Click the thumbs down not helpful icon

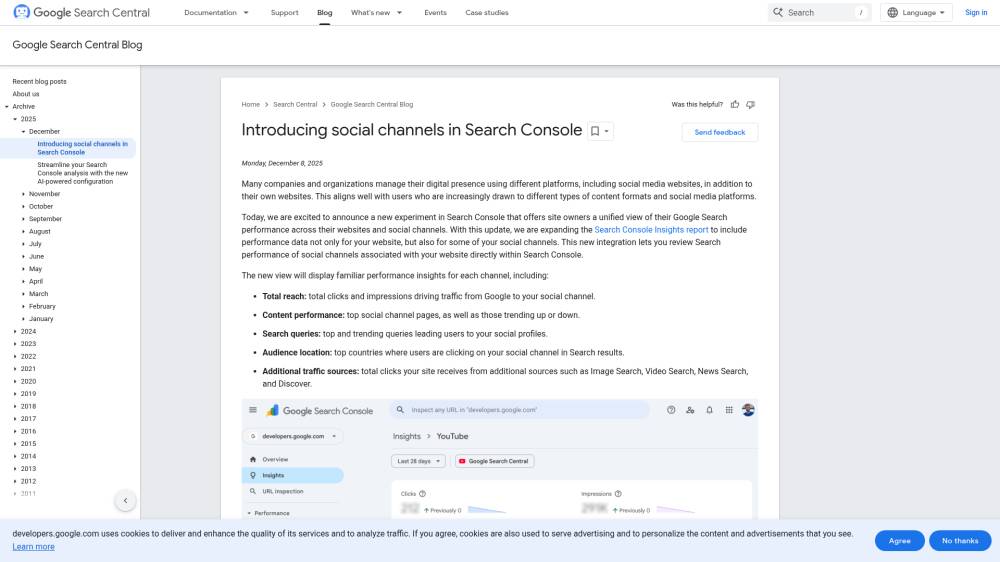click(x=751, y=105)
